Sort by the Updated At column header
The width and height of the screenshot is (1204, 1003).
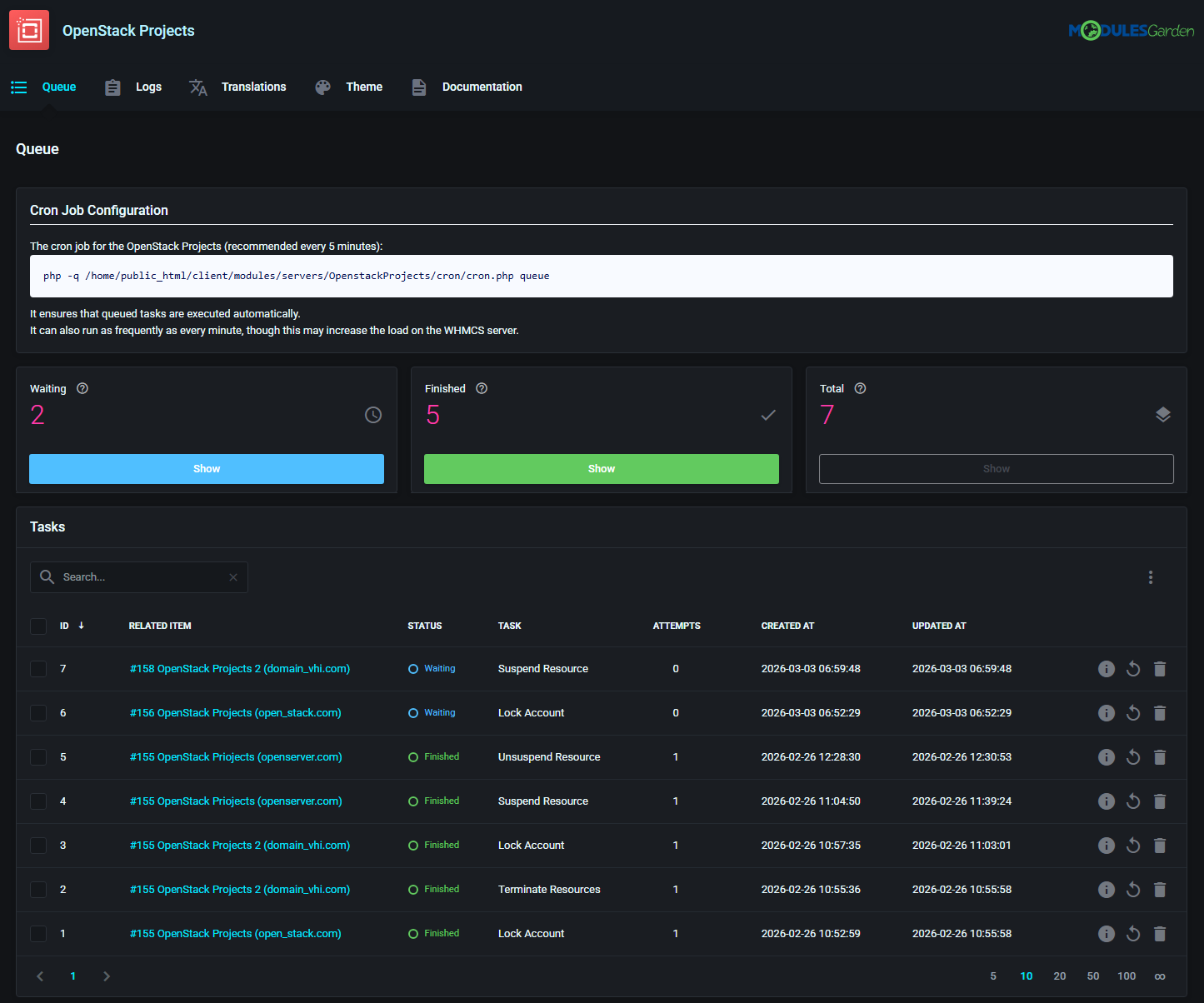939,626
